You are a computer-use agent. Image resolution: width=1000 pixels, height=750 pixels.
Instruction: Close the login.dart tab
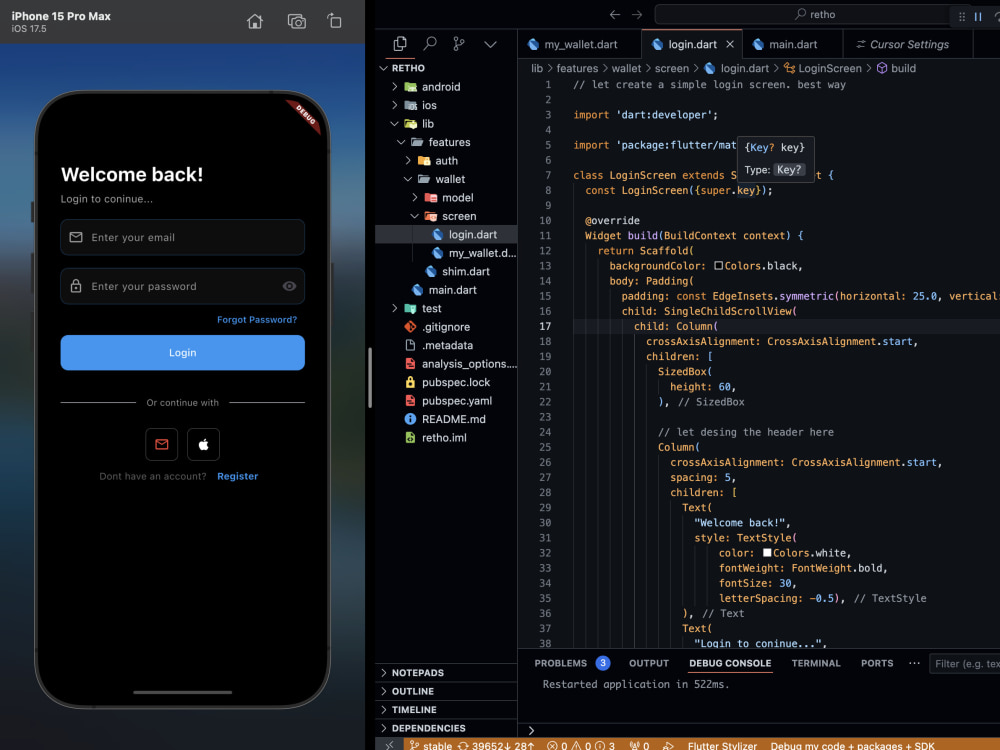coord(730,44)
